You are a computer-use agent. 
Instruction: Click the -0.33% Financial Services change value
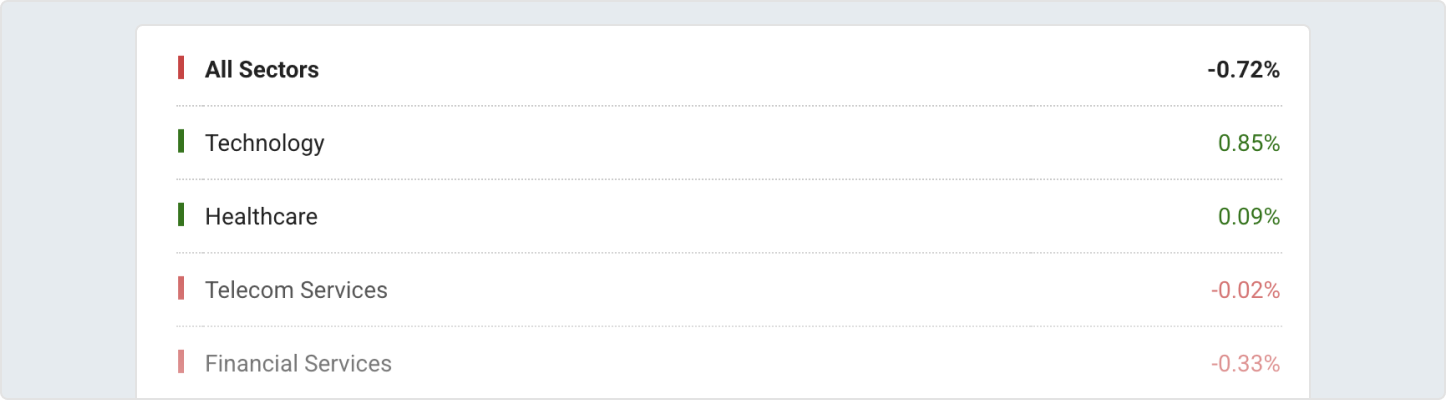click(x=1245, y=363)
